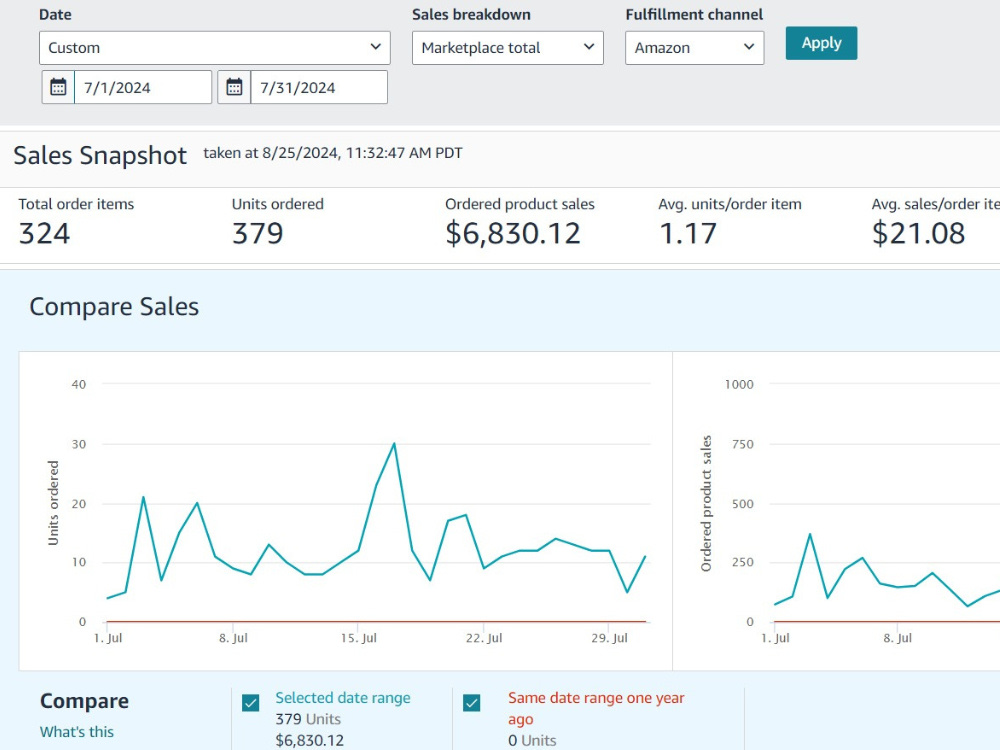Focus the 7/1/2024 start date field

click(x=143, y=87)
